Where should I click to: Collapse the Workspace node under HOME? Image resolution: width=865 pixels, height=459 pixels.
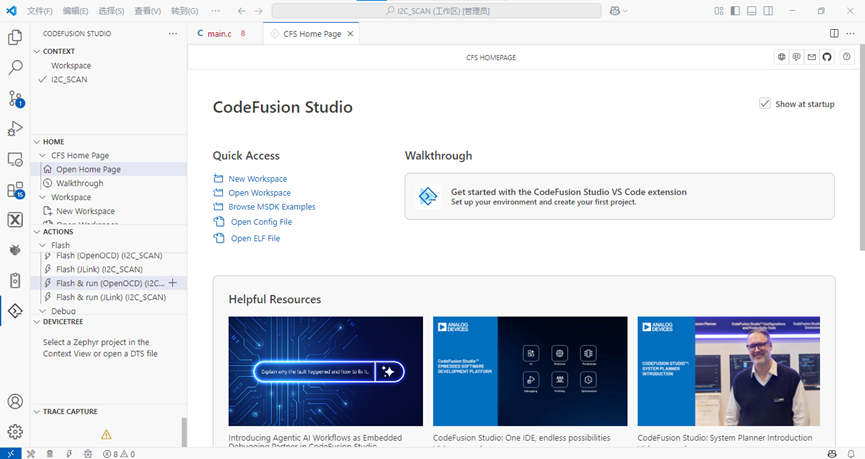click(42, 197)
